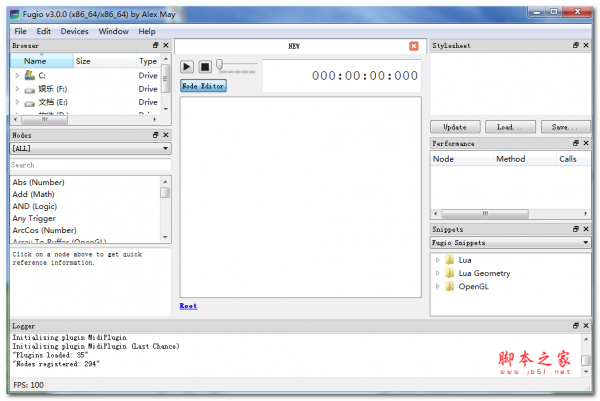The height and width of the screenshot is (401, 600).
Task: Float the Stylesheet panel
Action: coord(576,45)
